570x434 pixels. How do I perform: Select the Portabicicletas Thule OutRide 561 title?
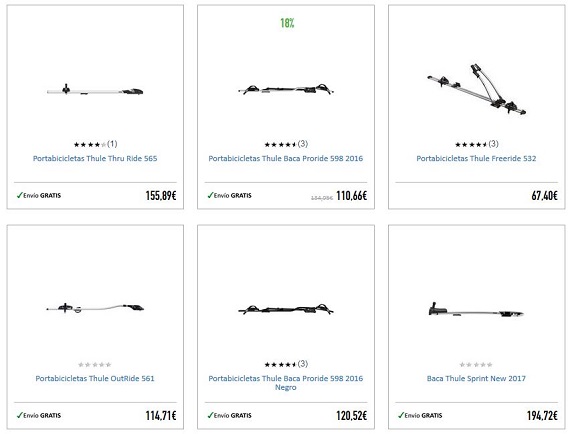pyautogui.click(x=95, y=378)
